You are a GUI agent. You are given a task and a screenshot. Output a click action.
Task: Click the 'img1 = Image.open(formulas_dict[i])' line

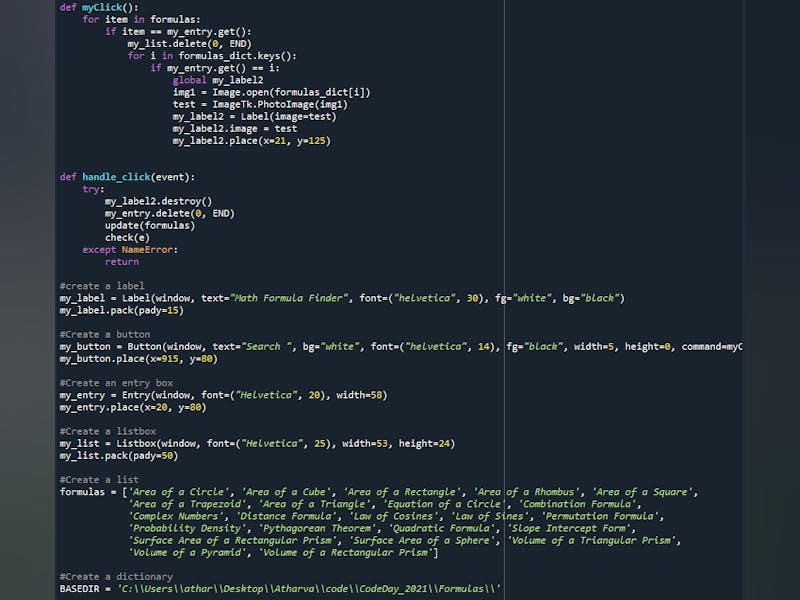[271, 92]
